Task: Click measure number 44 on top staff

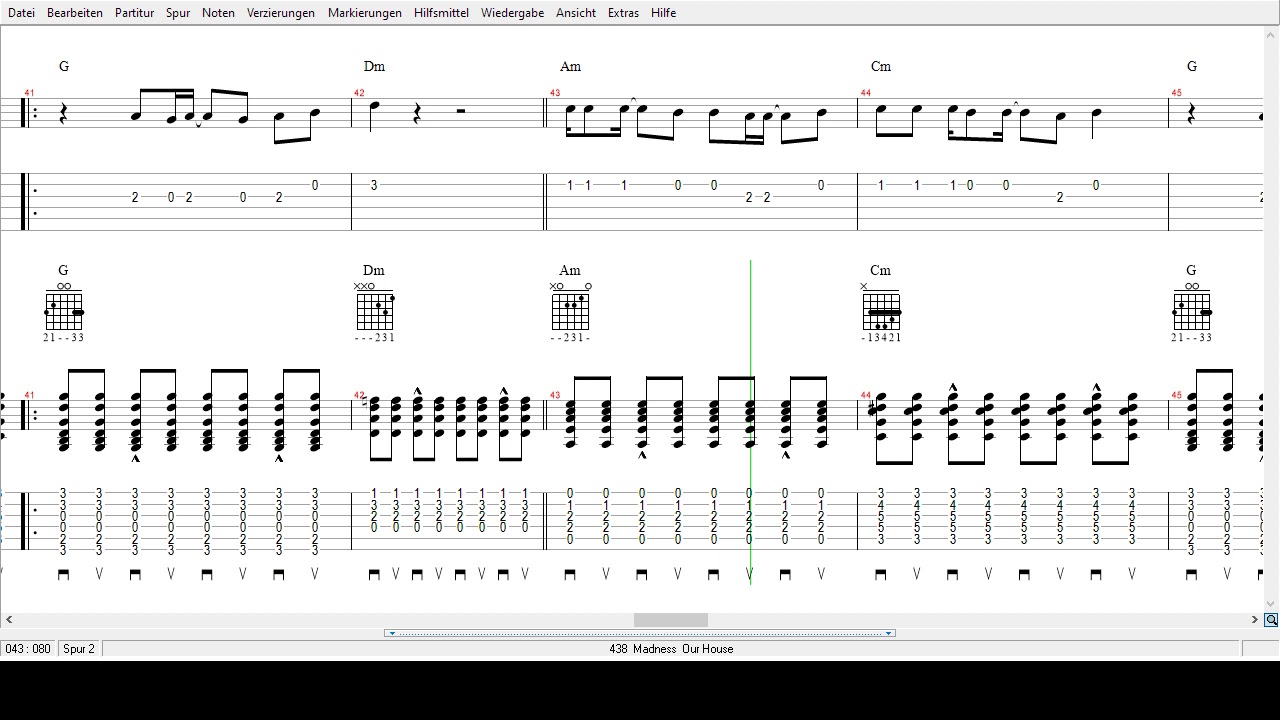Action: 866,93
